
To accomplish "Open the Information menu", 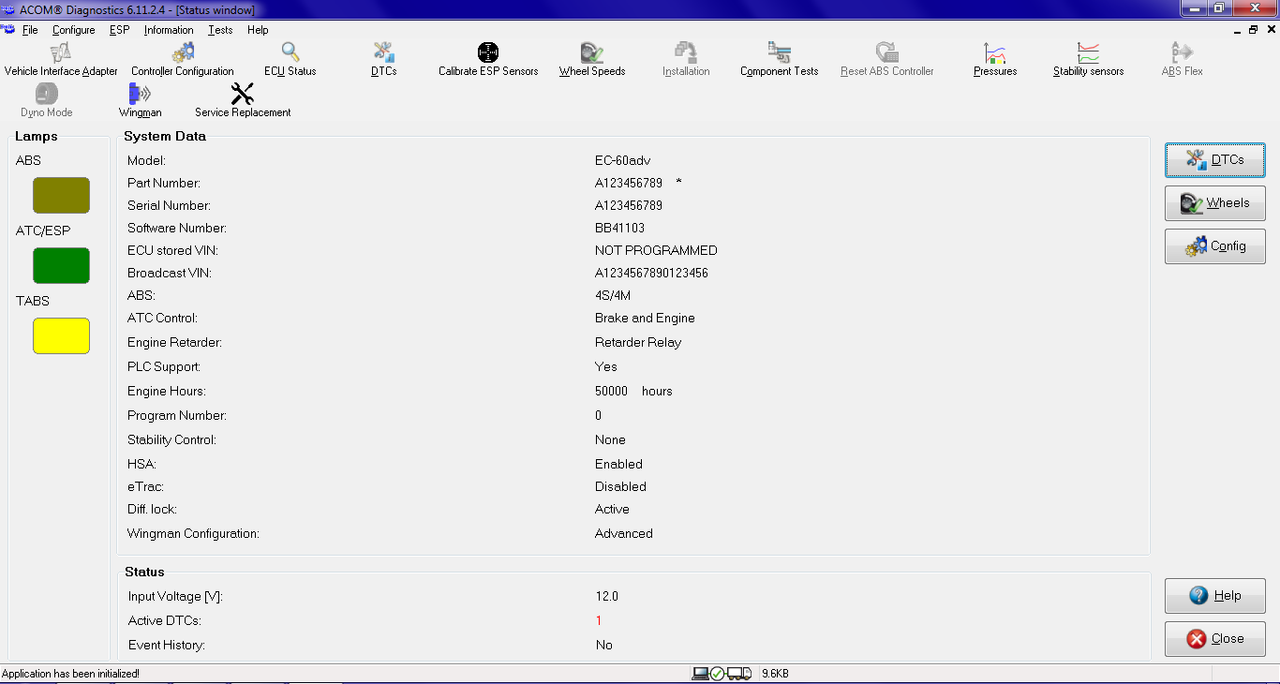I will point(169,30).
